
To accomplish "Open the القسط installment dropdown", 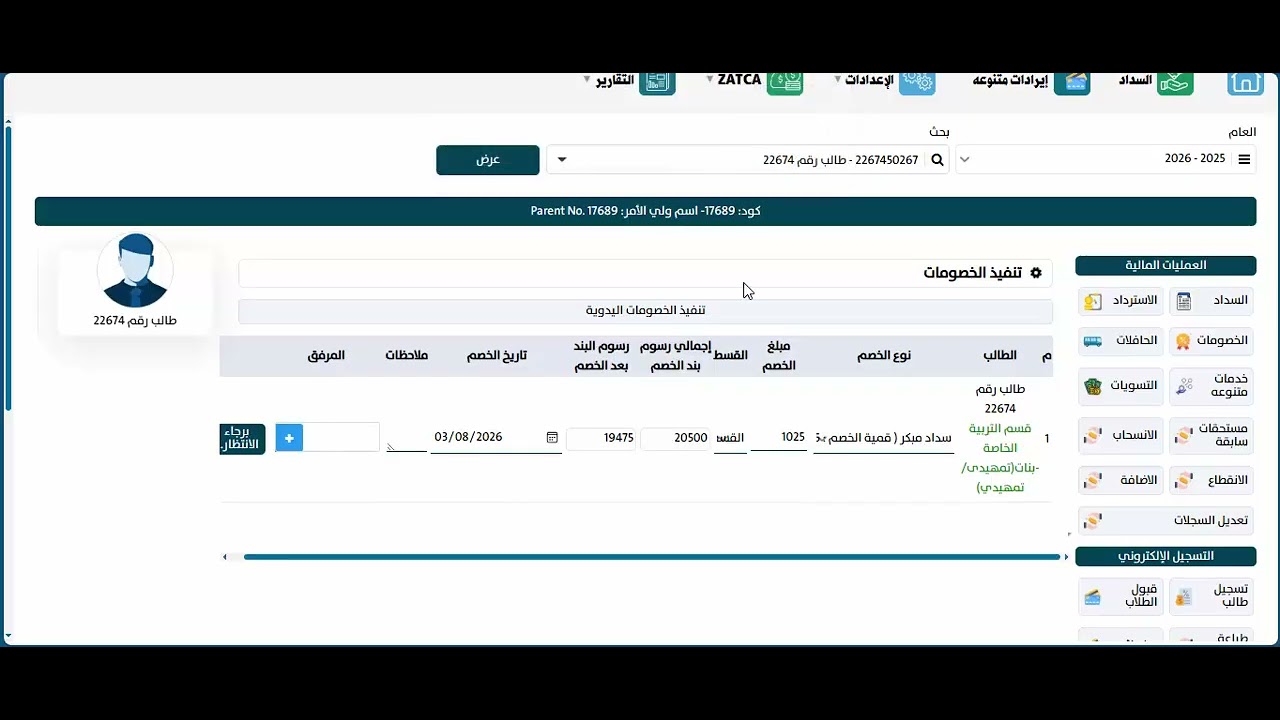I will click(x=730, y=438).
